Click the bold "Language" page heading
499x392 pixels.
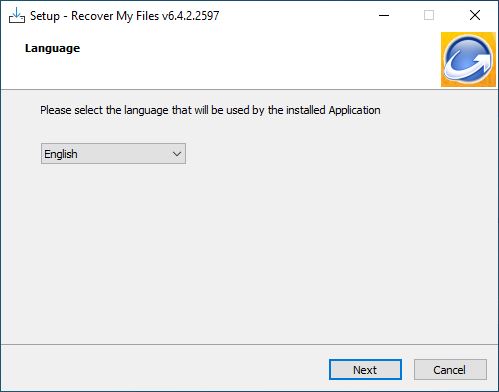pos(52,49)
